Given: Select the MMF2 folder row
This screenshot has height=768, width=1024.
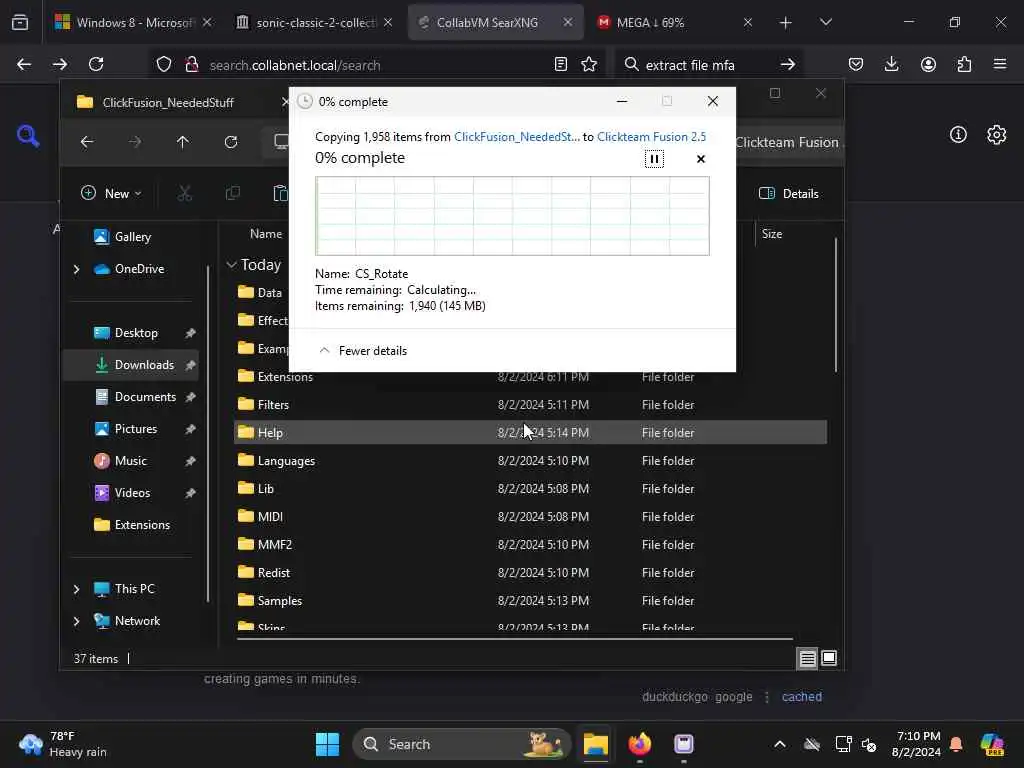Looking at the screenshot, I should (x=530, y=545).
